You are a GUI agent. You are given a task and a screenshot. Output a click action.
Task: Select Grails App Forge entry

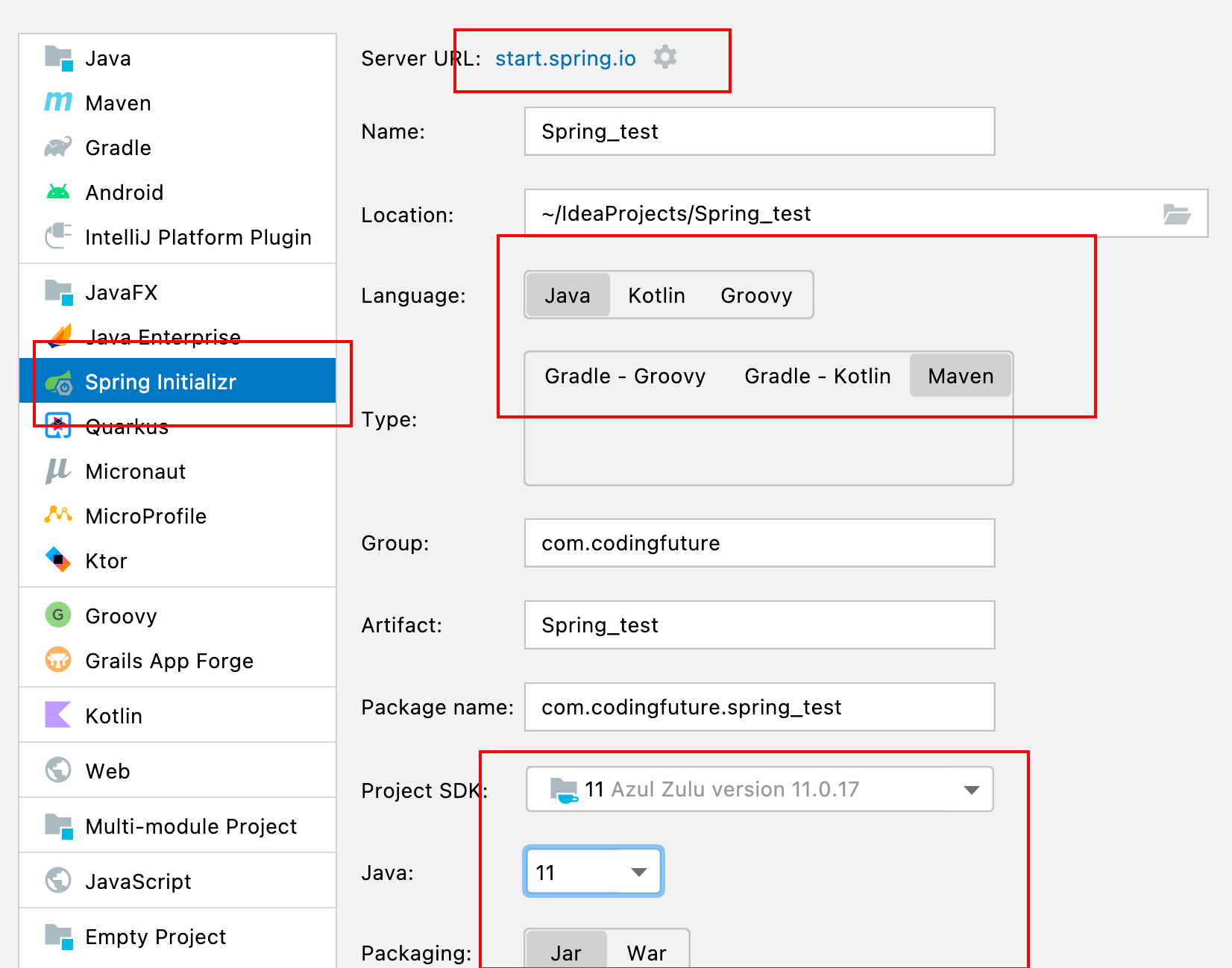[x=177, y=660]
